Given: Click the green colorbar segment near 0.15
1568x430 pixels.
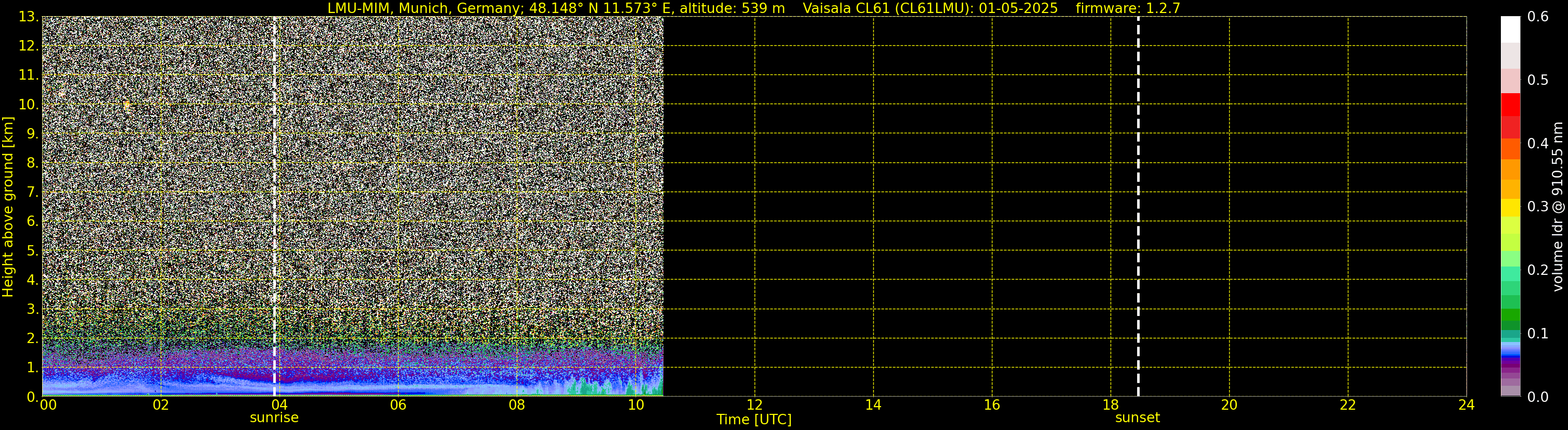Looking at the screenshot, I should [1510, 302].
